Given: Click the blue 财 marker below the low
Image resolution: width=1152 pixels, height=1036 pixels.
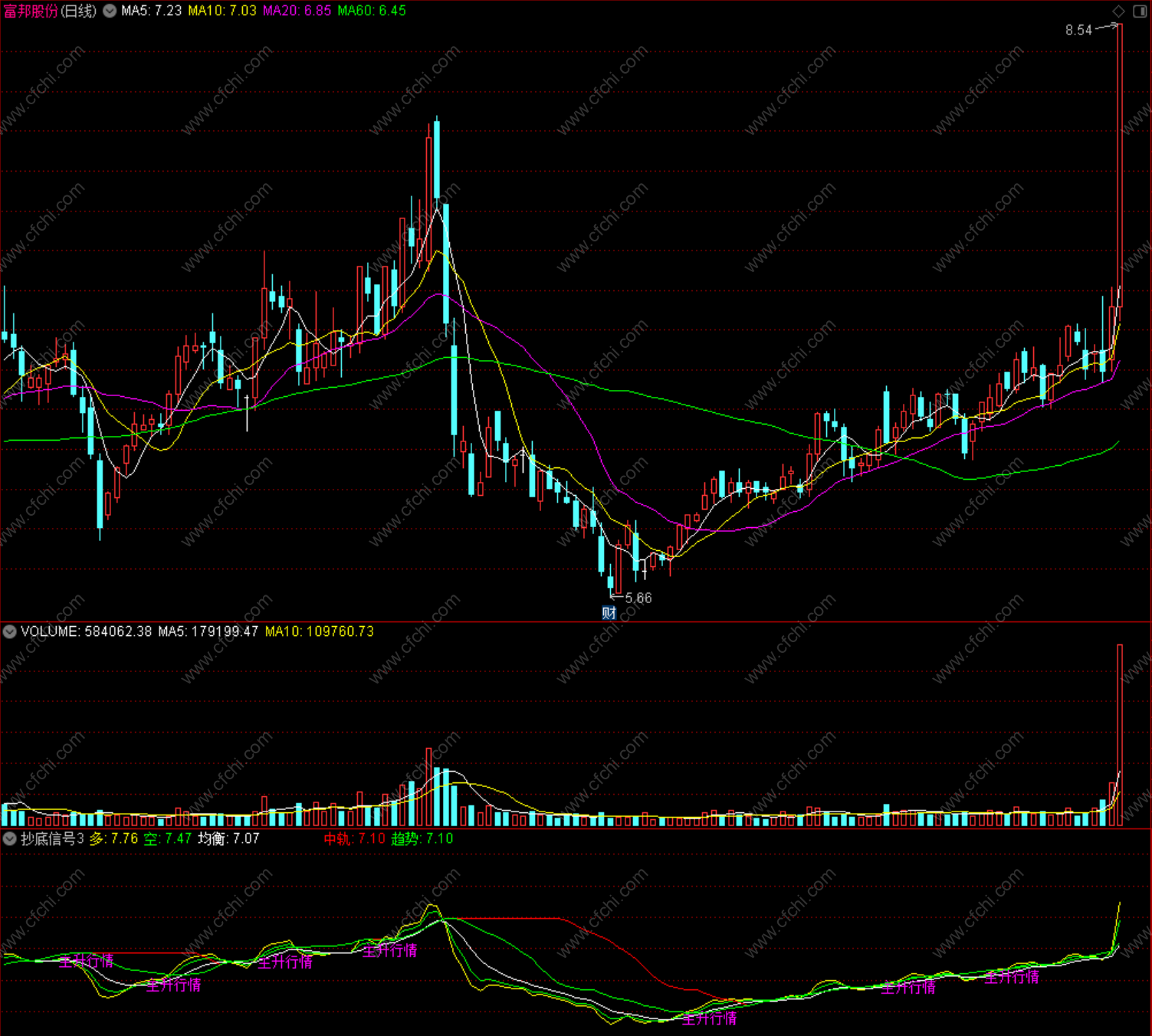Looking at the screenshot, I should point(609,612).
